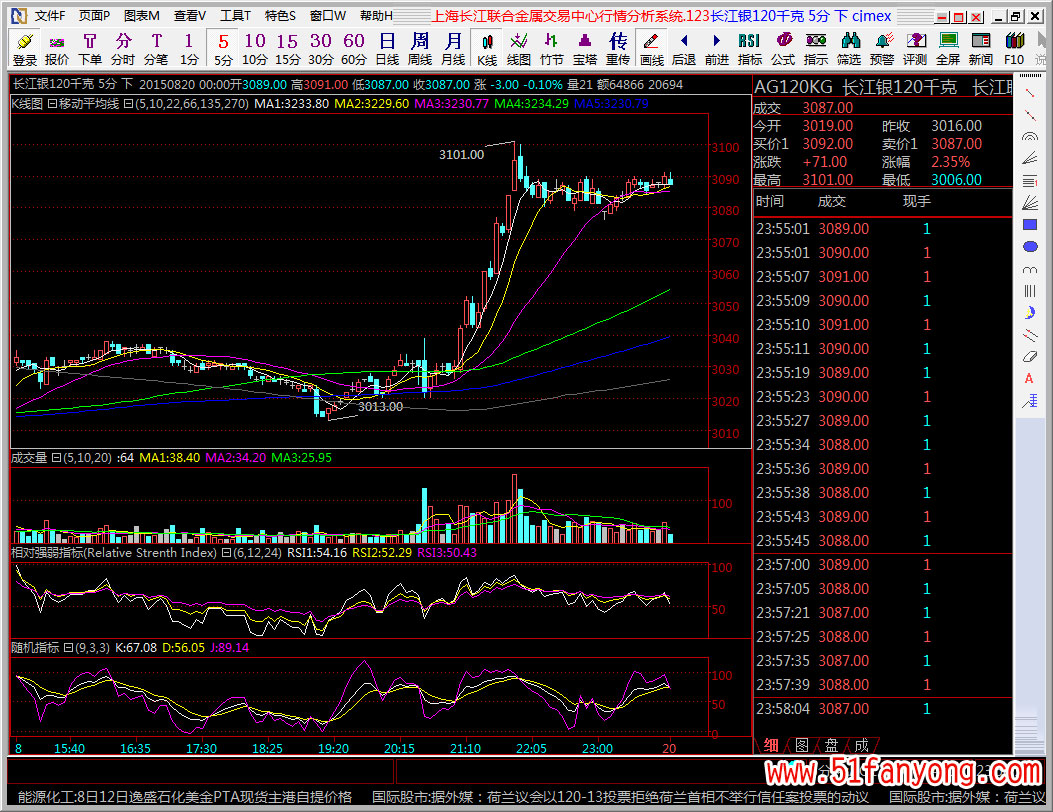
Task: Select 宝塔 tower chart type
Action: click(x=584, y=49)
